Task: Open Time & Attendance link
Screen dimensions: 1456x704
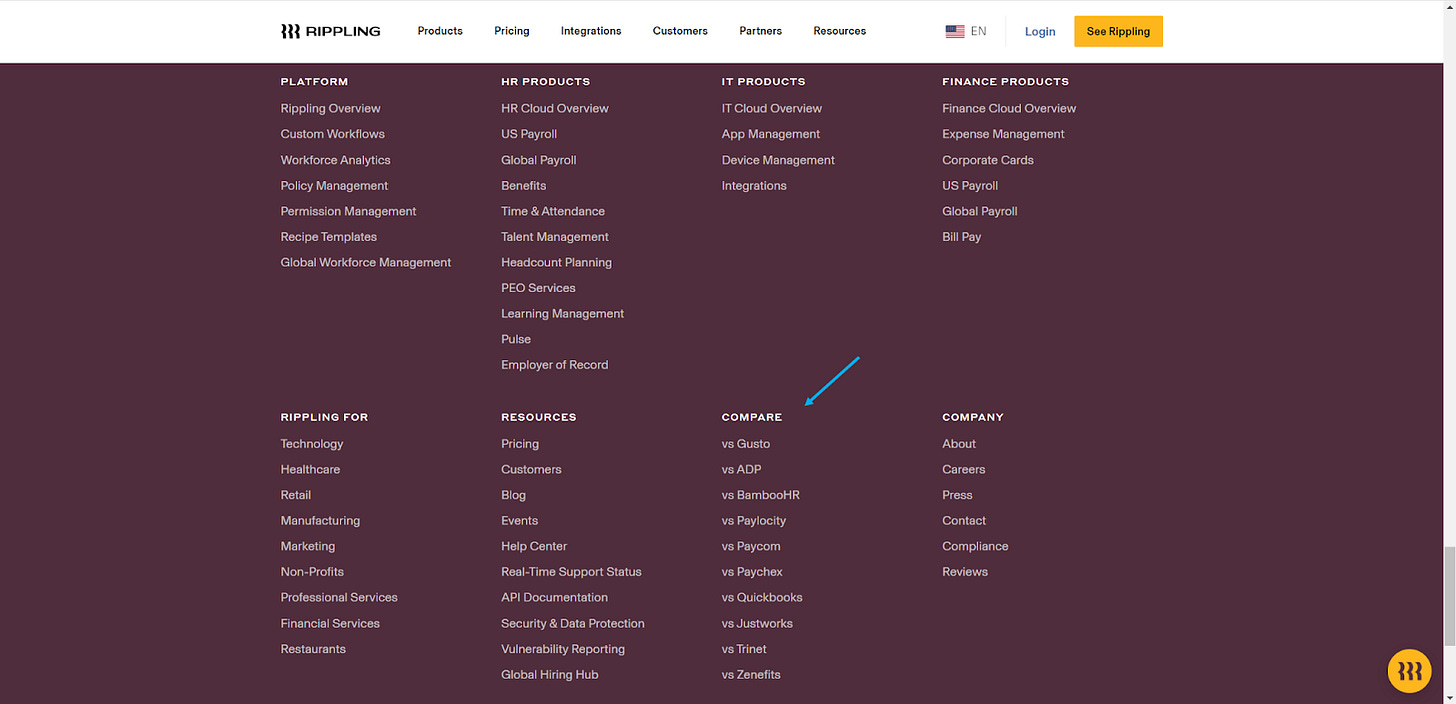Action: [x=553, y=211]
